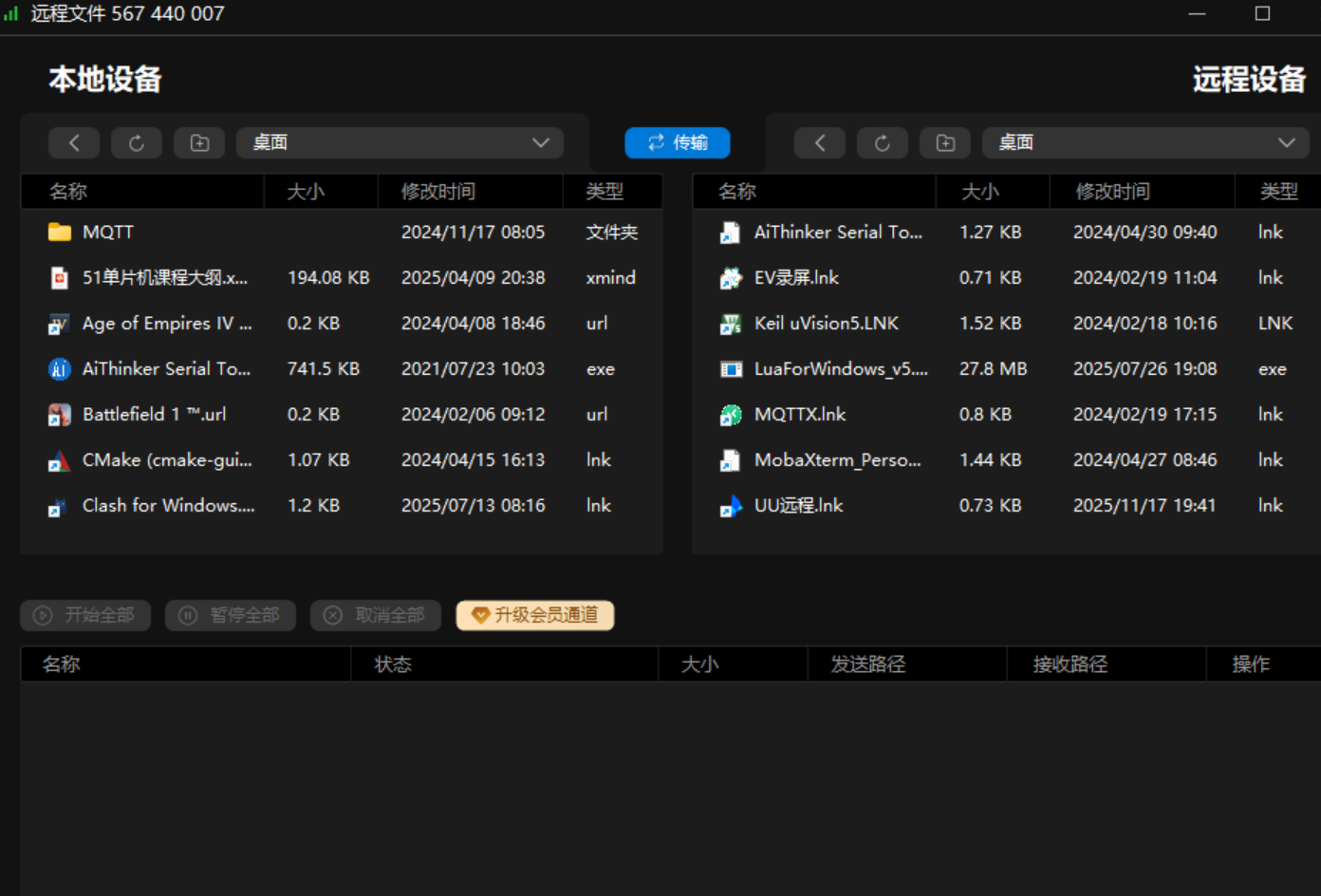
Task: Create new folder on remote device
Action: click(x=945, y=142)
